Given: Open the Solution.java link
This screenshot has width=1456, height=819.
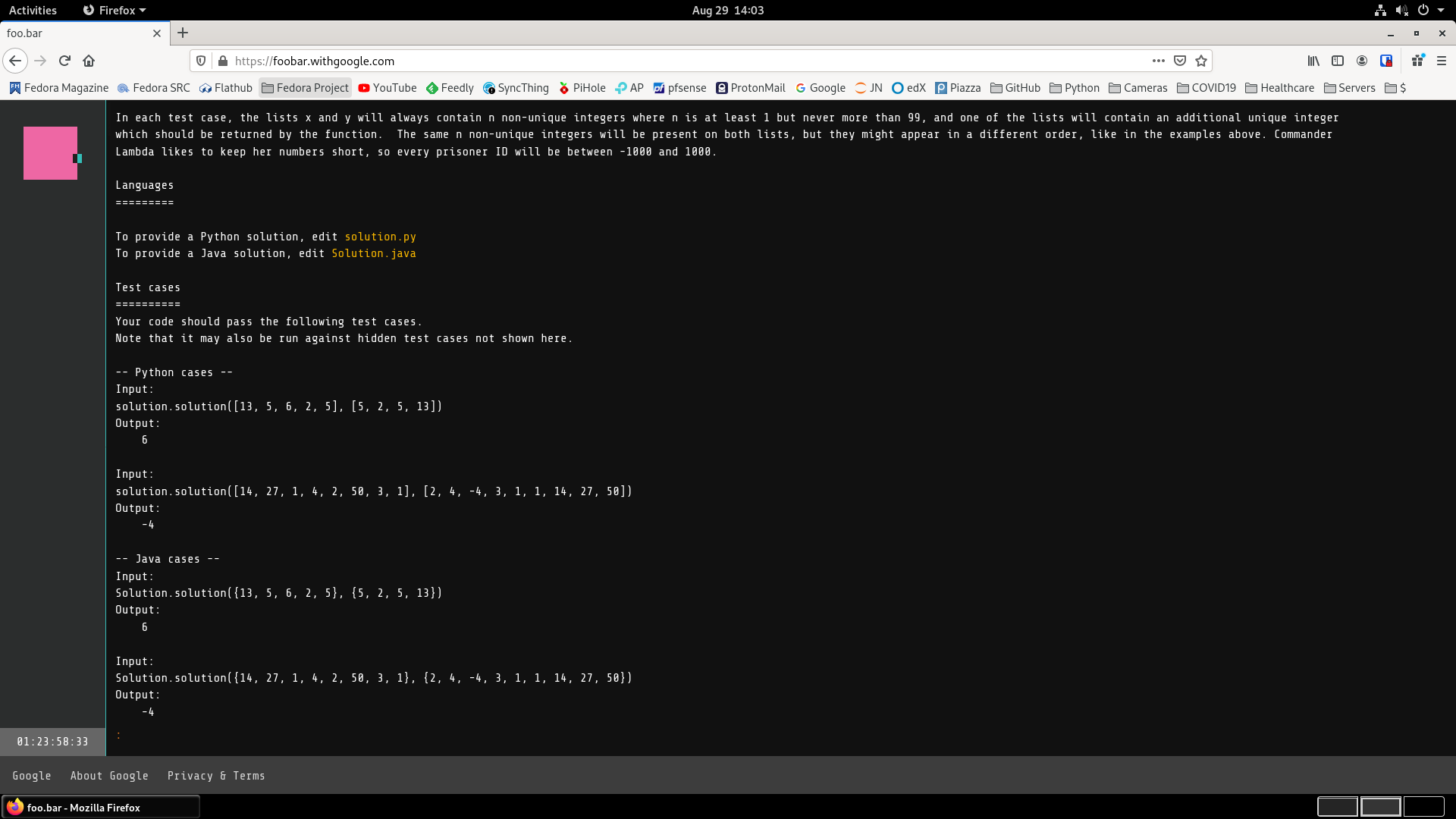Looking at the screenshot, I should 373,253.
